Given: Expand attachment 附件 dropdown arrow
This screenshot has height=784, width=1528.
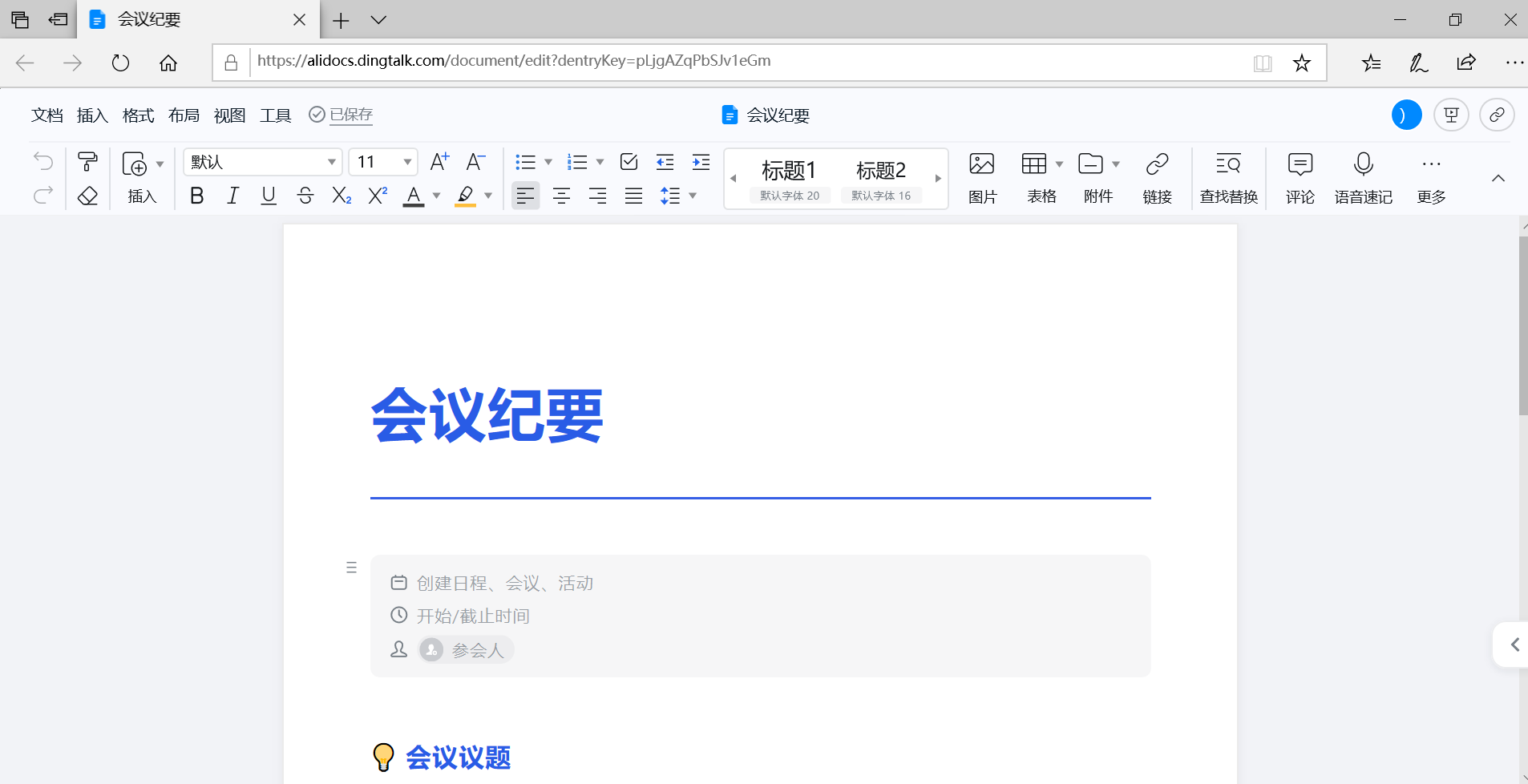Looking at the screenshot, I should [1115, 164].
